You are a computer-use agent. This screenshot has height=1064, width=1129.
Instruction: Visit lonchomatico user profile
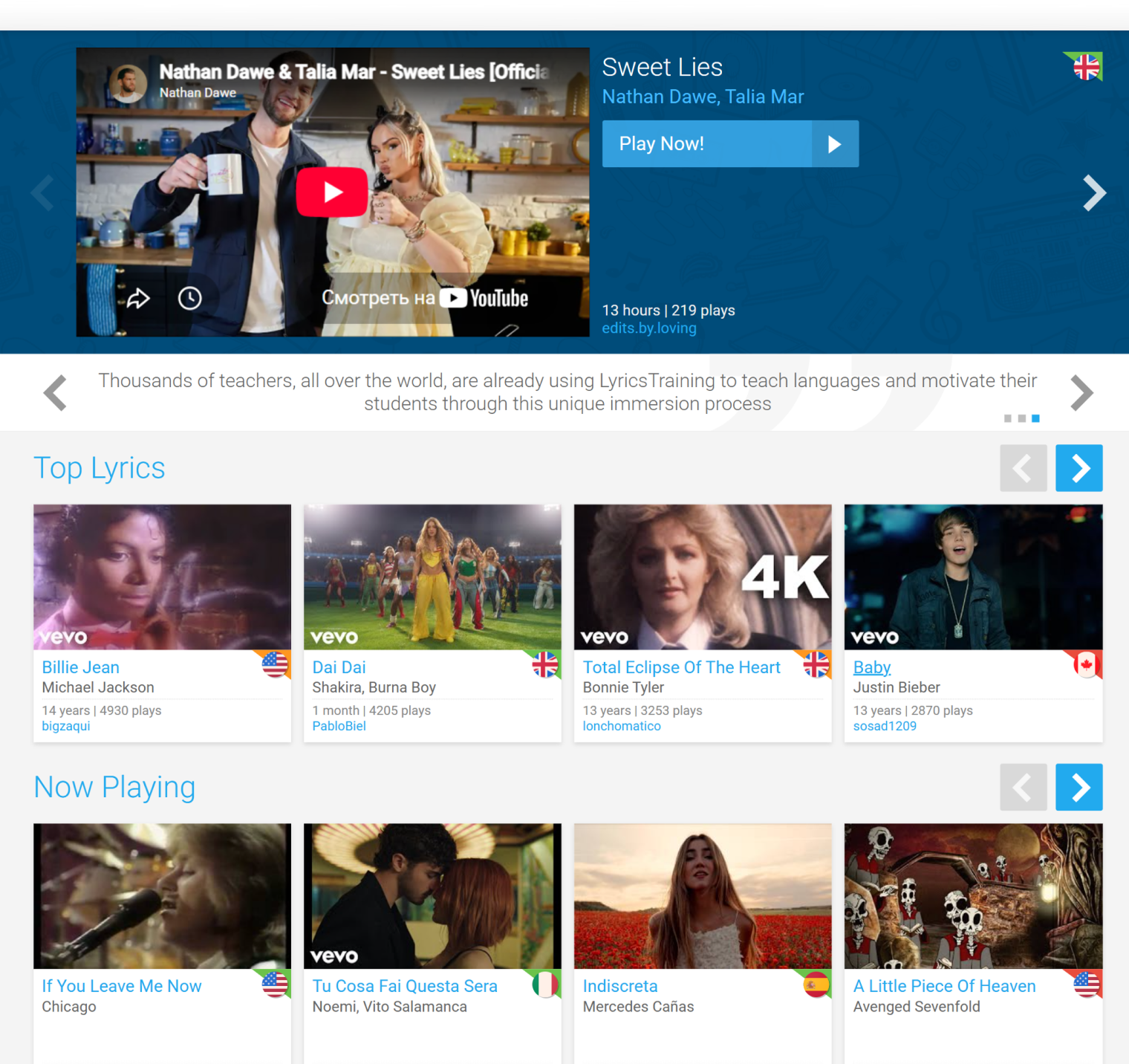click(622, 726)
